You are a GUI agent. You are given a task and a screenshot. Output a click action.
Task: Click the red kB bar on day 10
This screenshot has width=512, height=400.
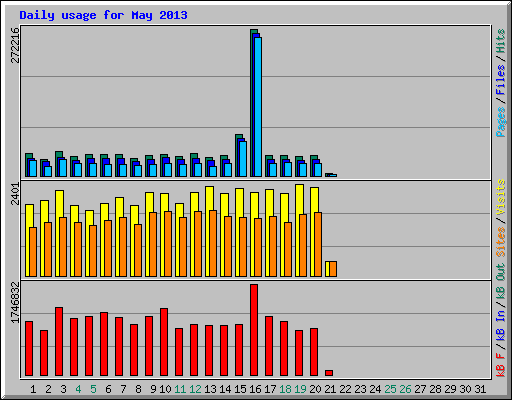[x=164, y=342]
